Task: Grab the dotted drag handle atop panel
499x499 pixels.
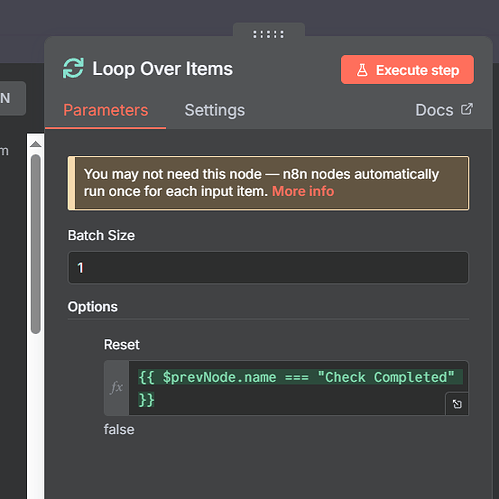Action: (268, 34)
